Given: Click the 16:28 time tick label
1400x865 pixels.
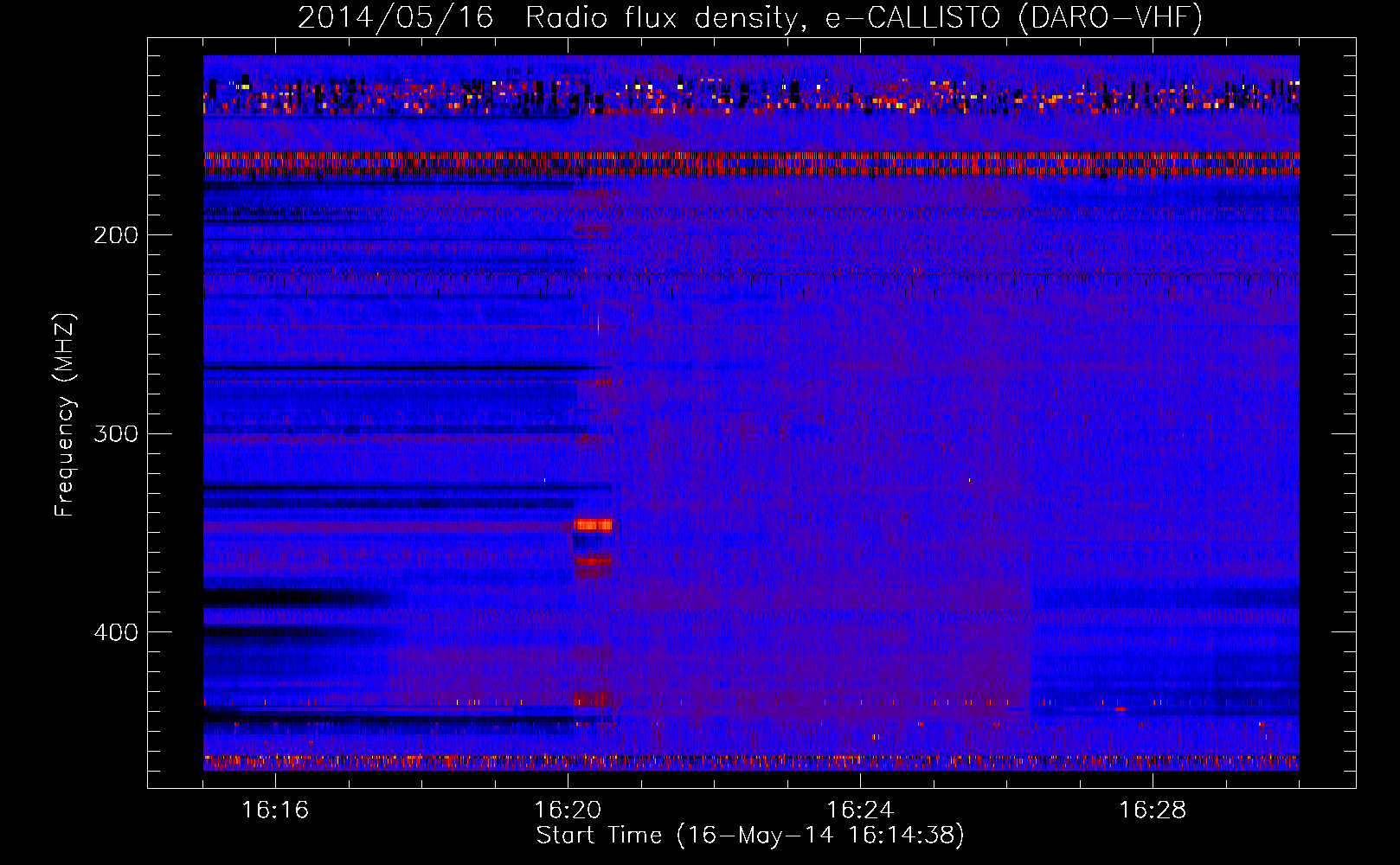Looking at the screenshot, I should click(x=1153, y=811).
